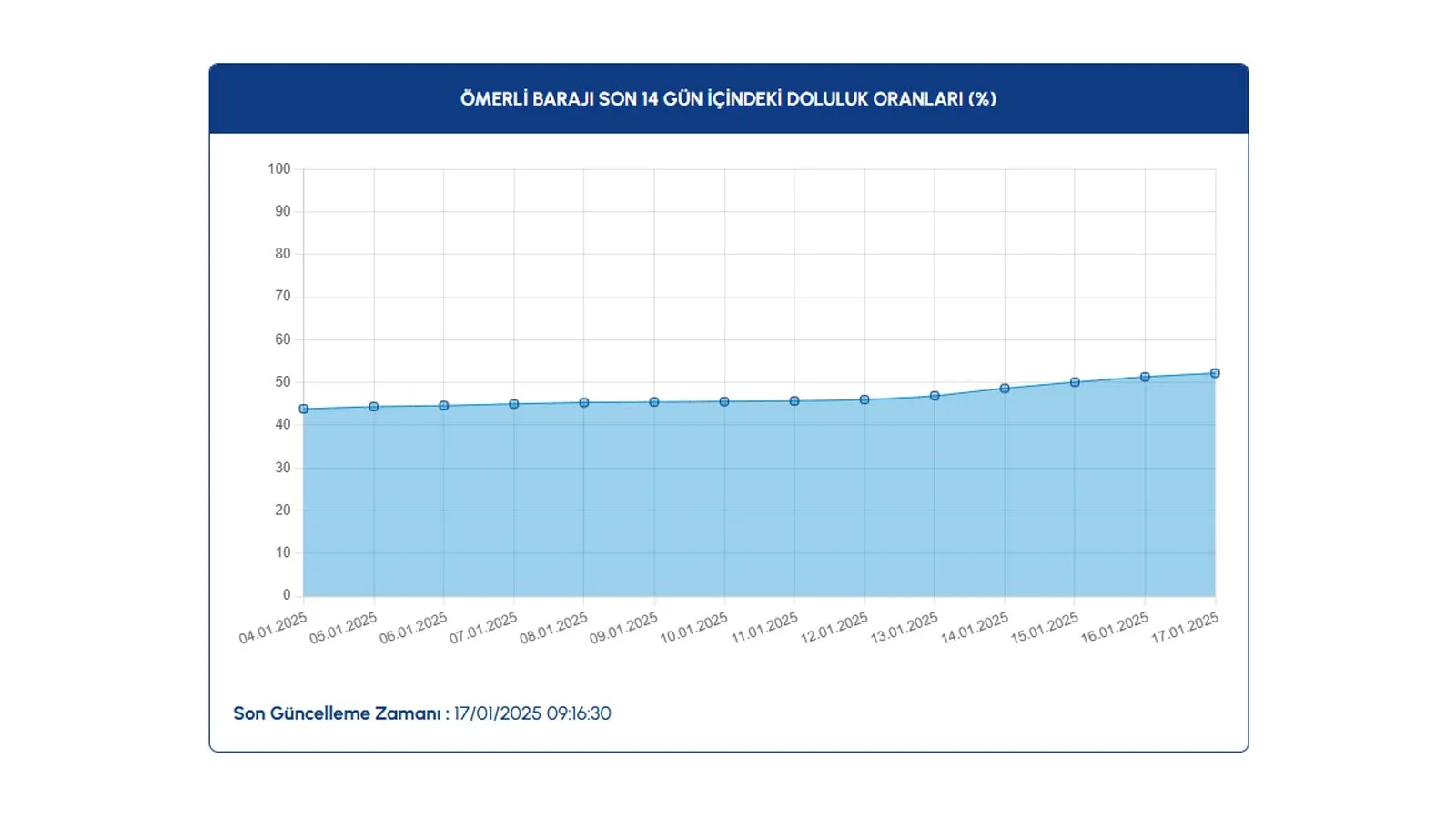
Task: Click the x-axis label 13.01.2025
Action: [x=904, y=628]
